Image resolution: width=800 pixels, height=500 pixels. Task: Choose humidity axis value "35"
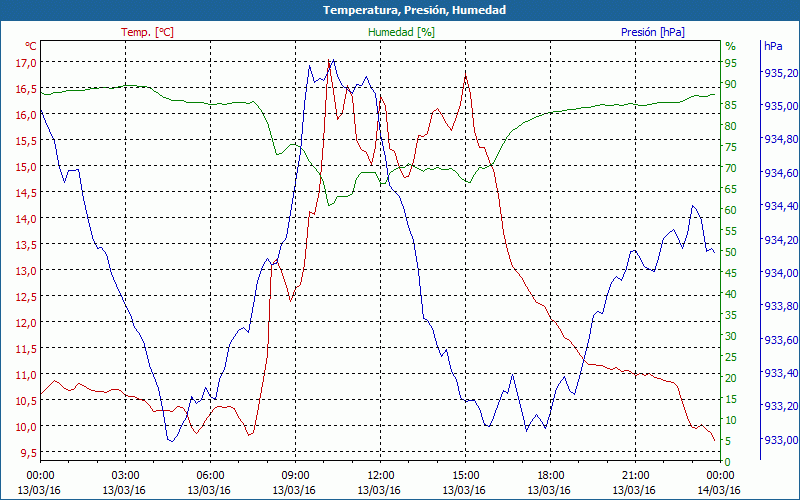coord(731,315)
